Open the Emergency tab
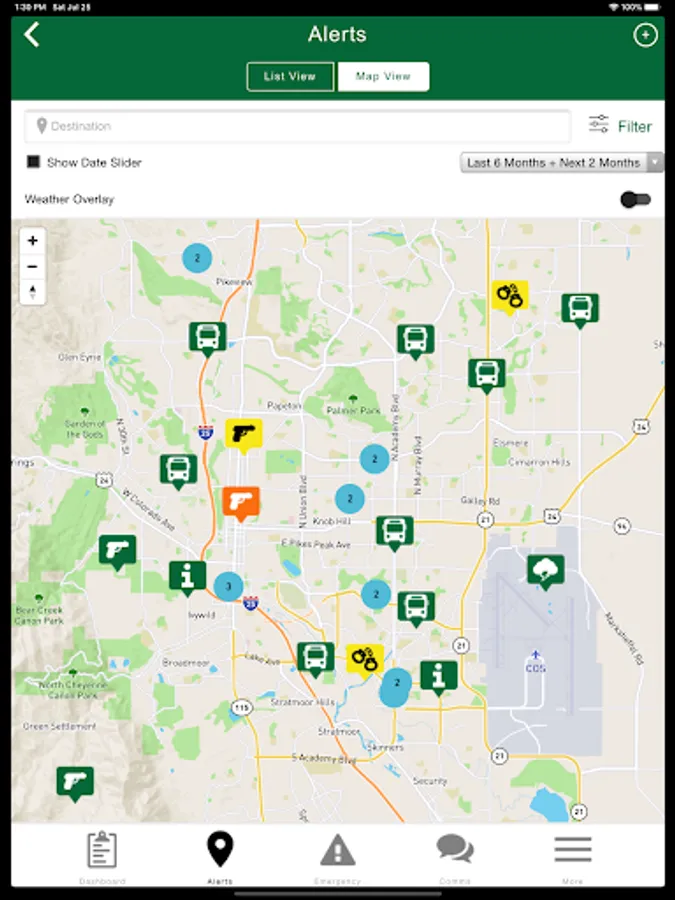 click(338, 858)
